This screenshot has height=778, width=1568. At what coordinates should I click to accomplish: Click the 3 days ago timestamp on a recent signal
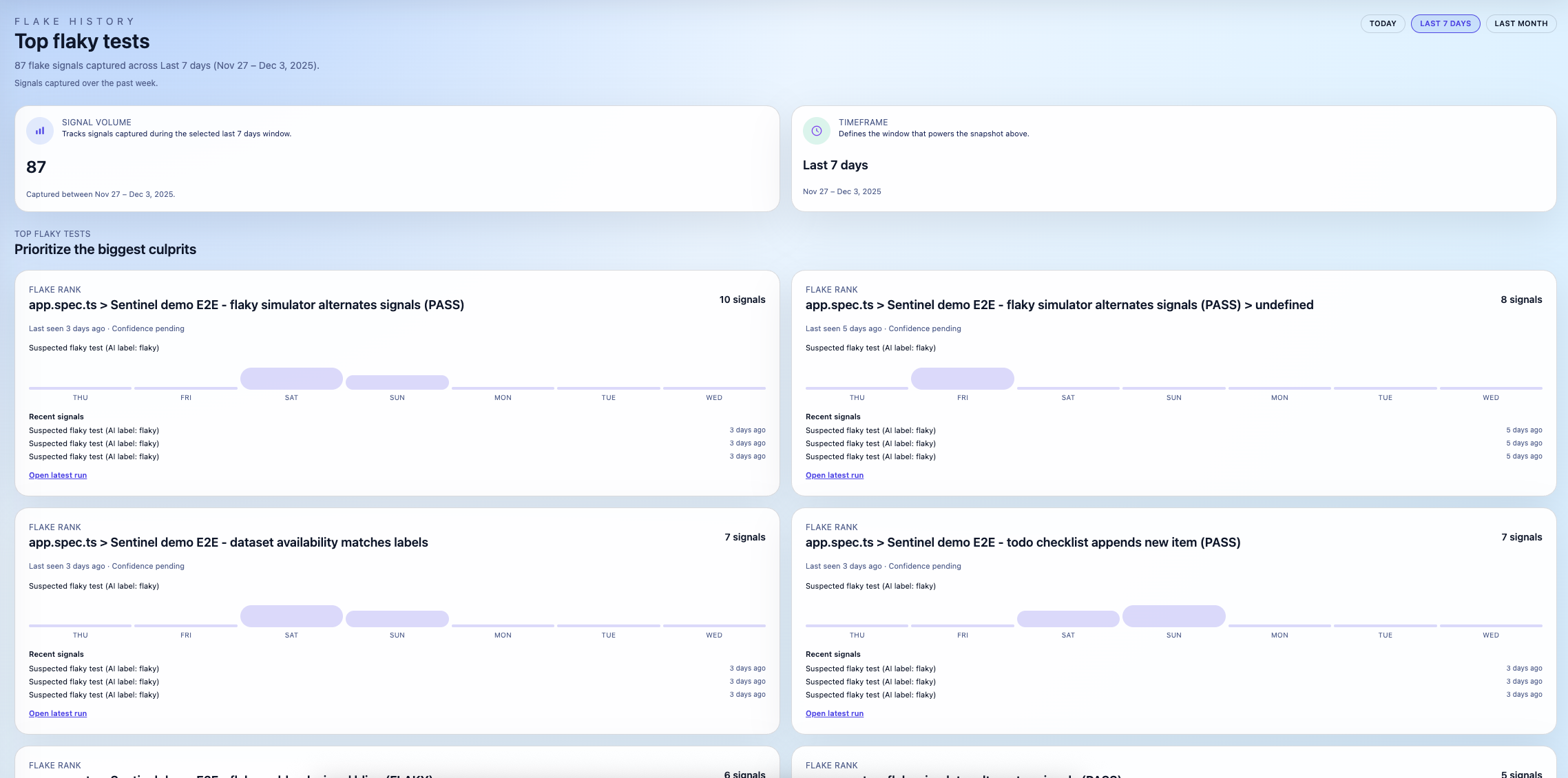tap(747, 430)
